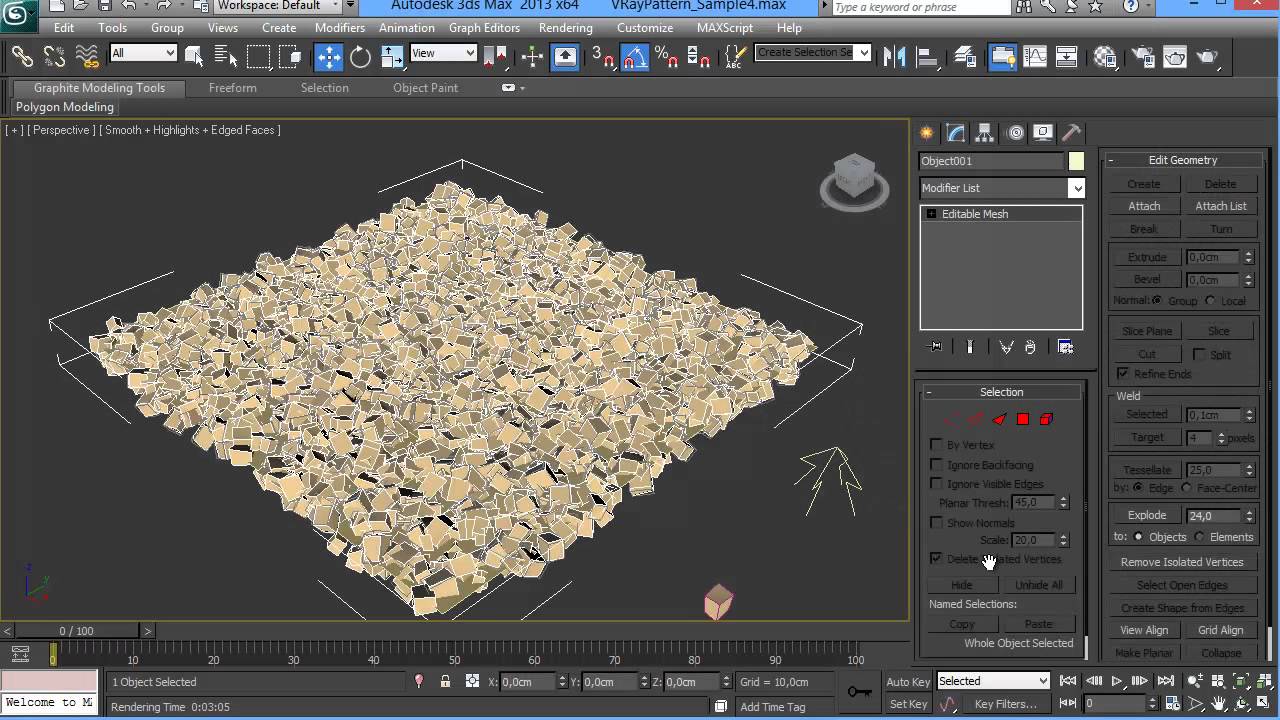Open the selection filter All dropdown
Screen dimensions: 1280x720
coord(143,53)
